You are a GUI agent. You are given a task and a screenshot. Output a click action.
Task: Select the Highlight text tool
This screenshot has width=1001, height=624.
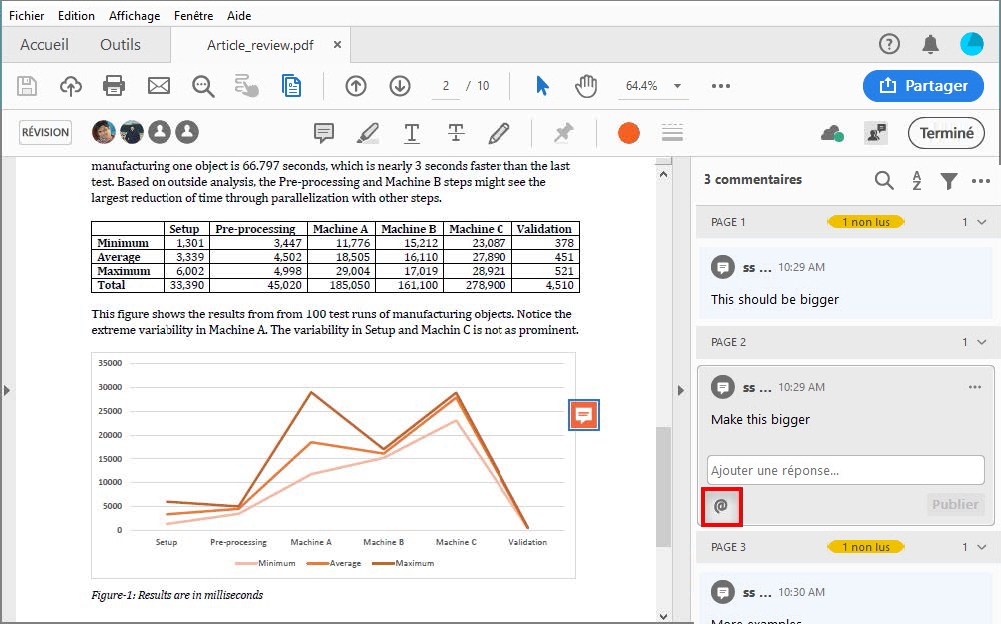(x=368, y=133)
